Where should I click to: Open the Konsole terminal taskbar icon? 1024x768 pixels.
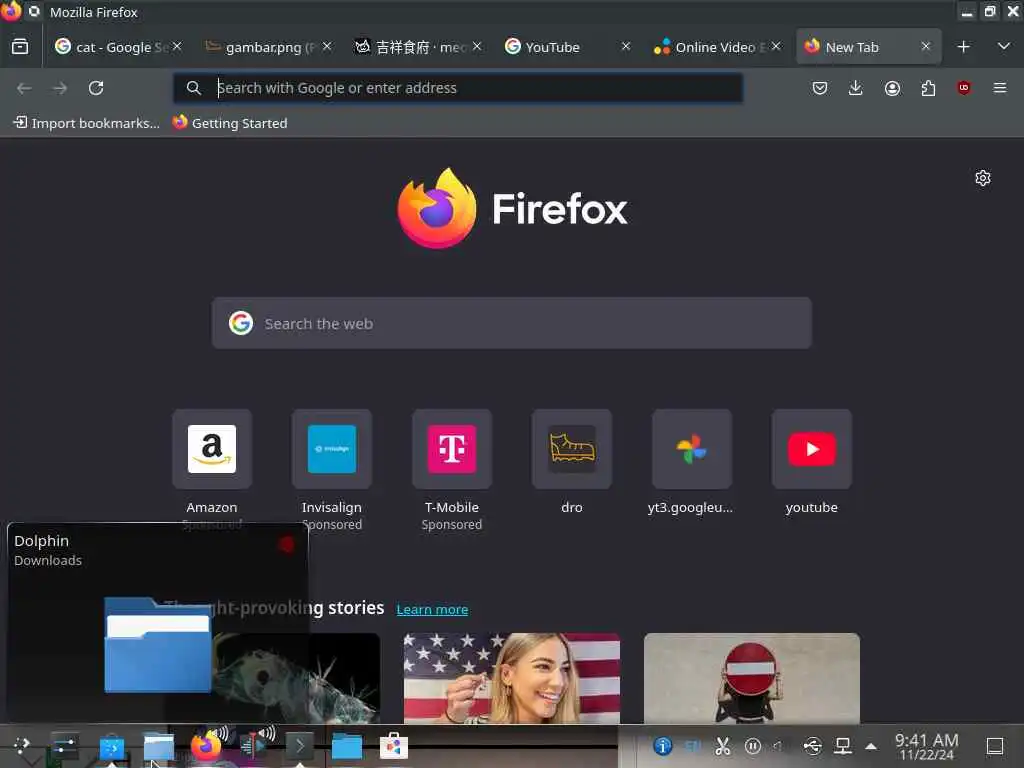click(x=299, y=745)
